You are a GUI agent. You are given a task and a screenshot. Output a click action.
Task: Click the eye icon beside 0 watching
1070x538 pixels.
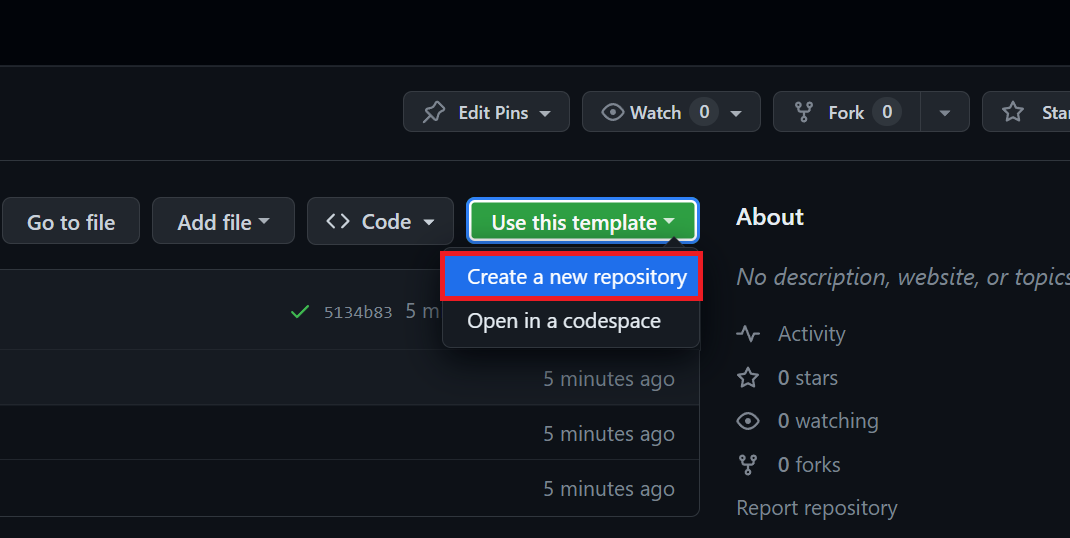tap(748, 421)
